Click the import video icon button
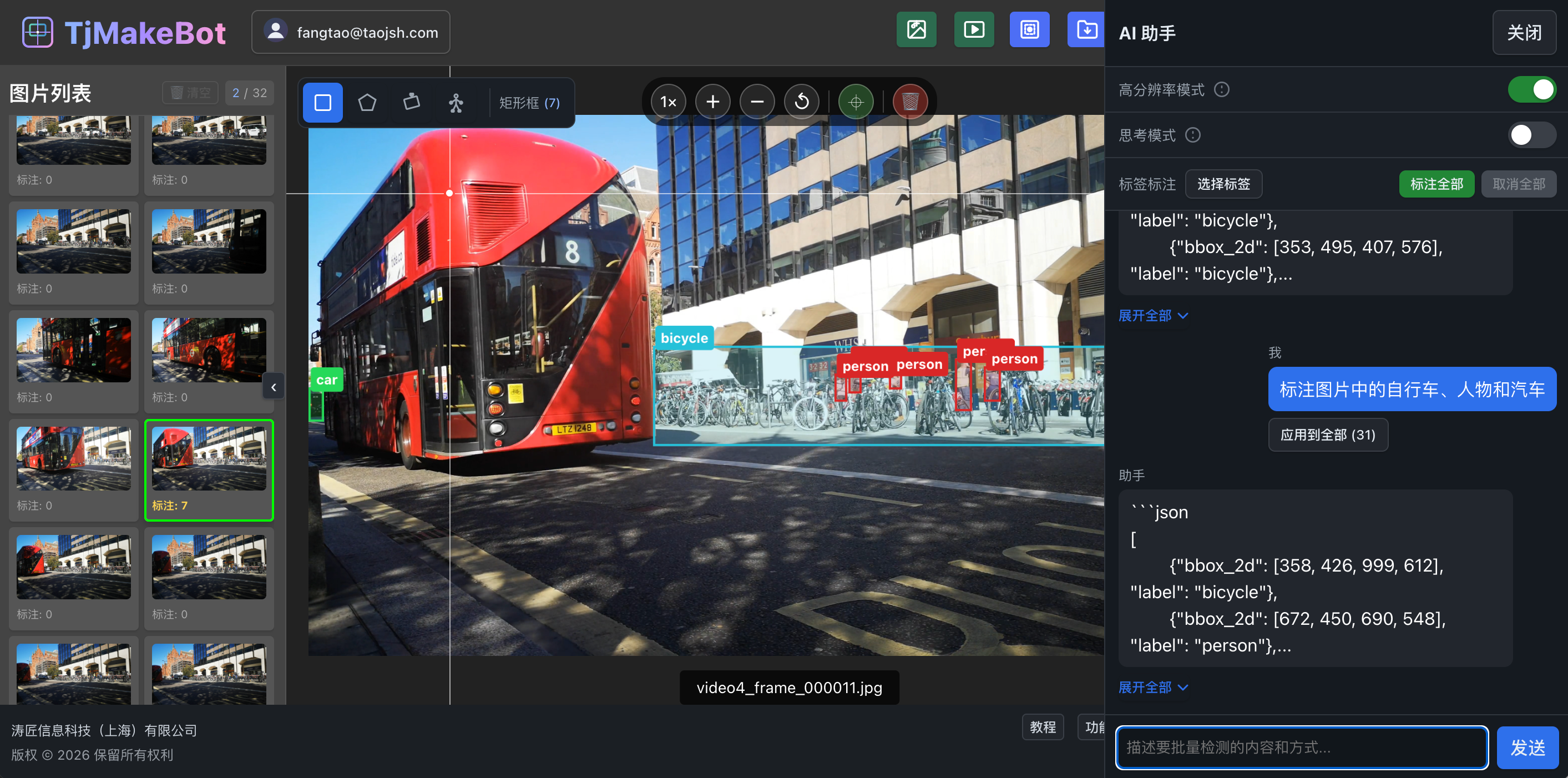The width and height of the screenshot is (1568, 778). tap(974, 30)
